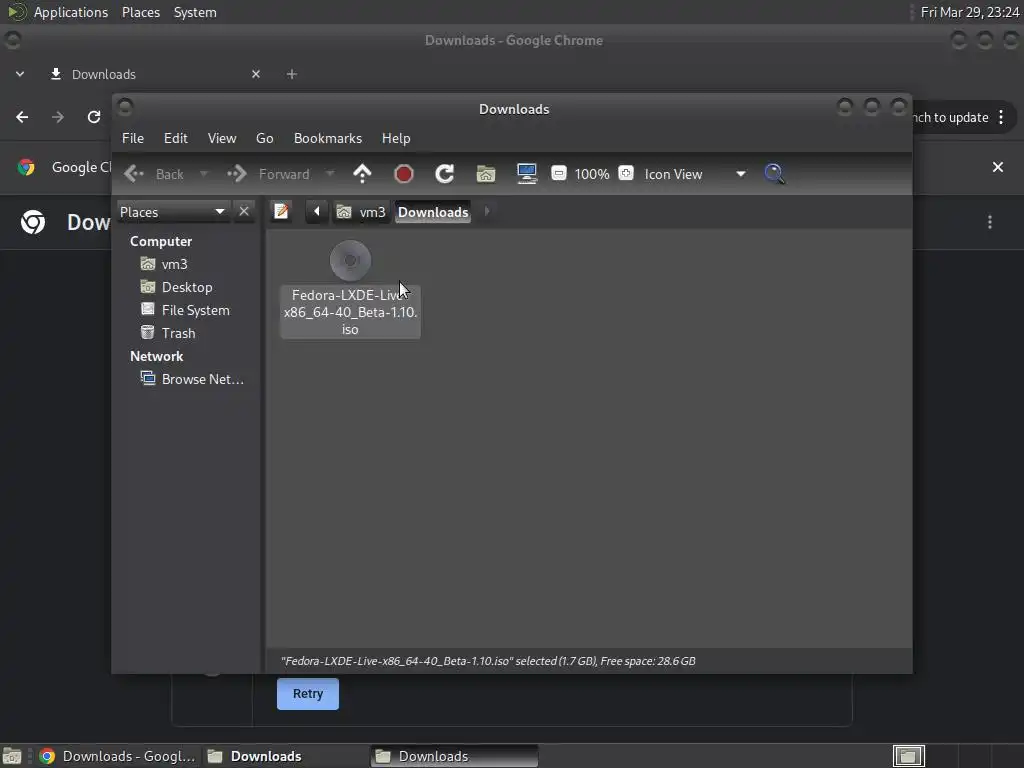Image resolution: width=1024 pixels, height=768 pixels.
Task: Reload the Downloads folder view
Action: 445,174
